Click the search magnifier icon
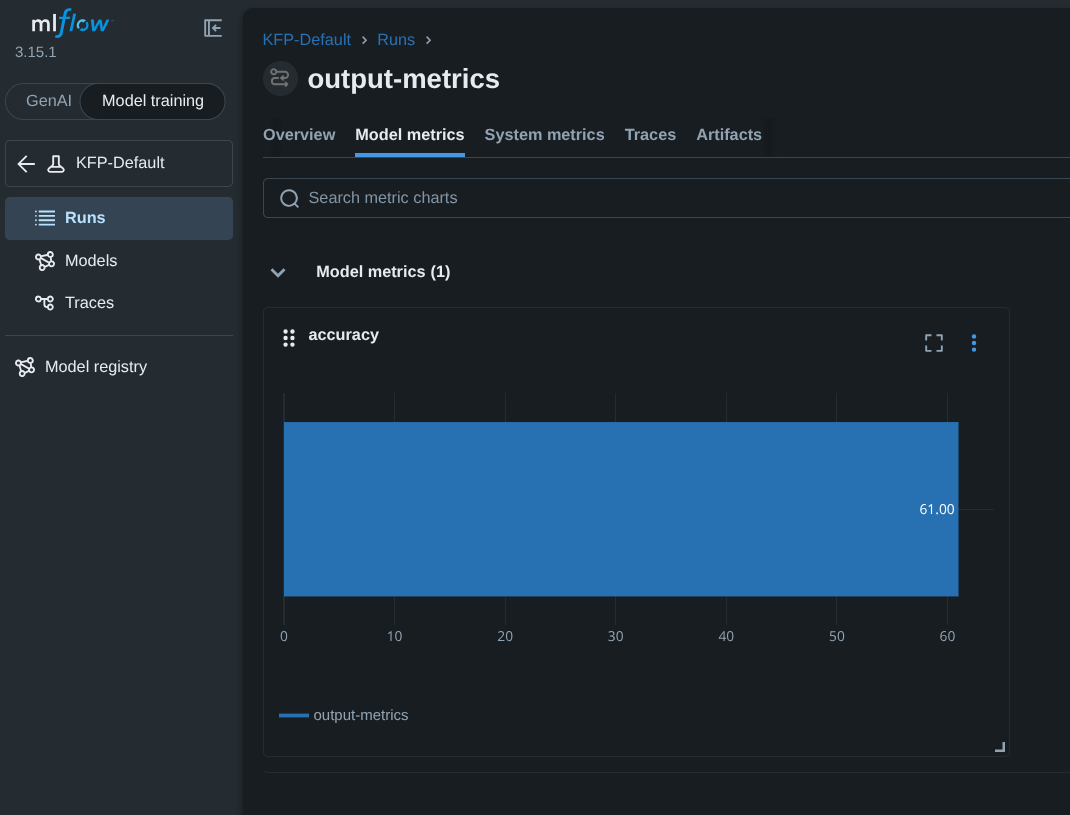The height and width of the screenshot is (815, 1070). pos(289,199)
